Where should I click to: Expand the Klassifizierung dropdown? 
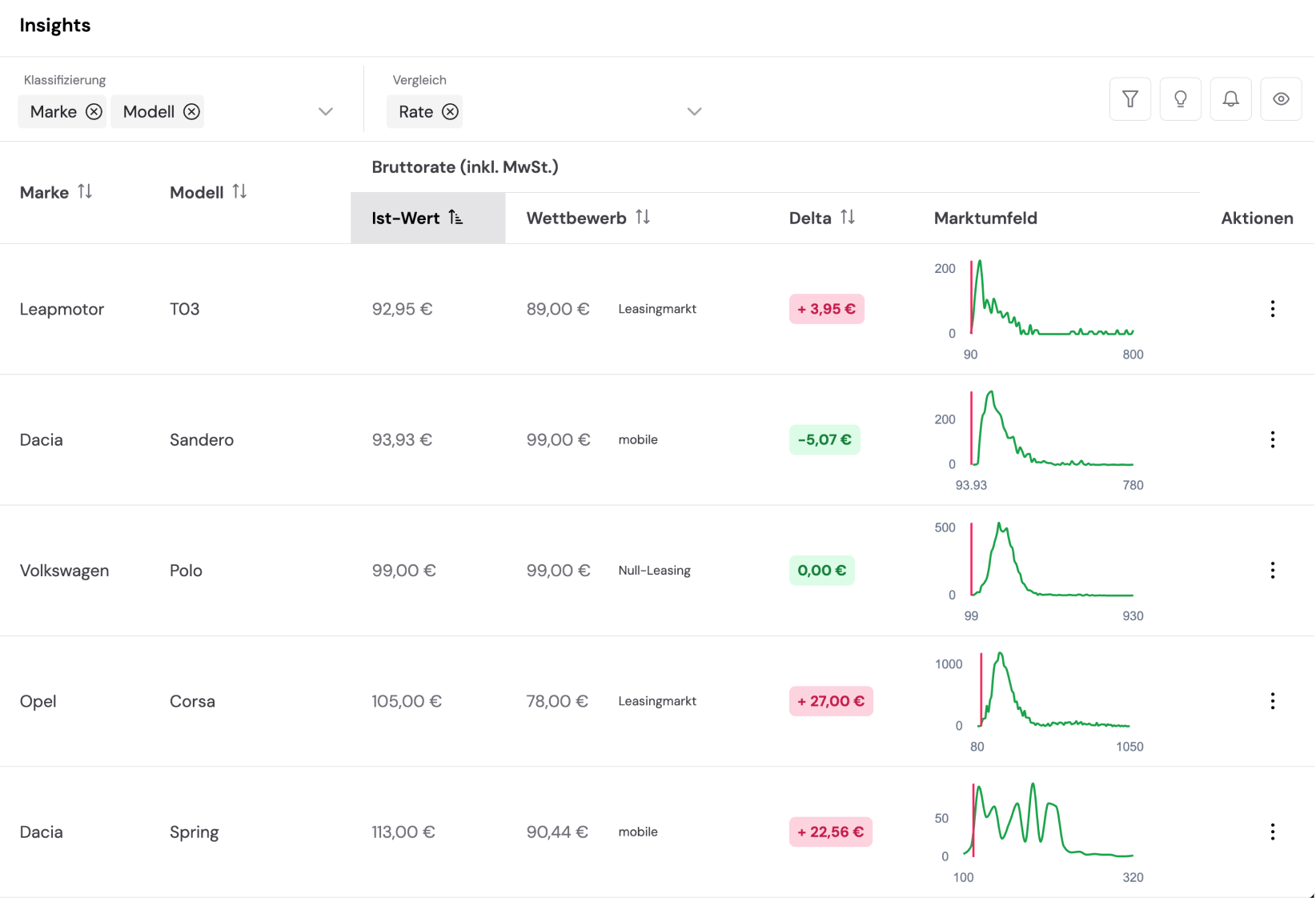[325, 112]
